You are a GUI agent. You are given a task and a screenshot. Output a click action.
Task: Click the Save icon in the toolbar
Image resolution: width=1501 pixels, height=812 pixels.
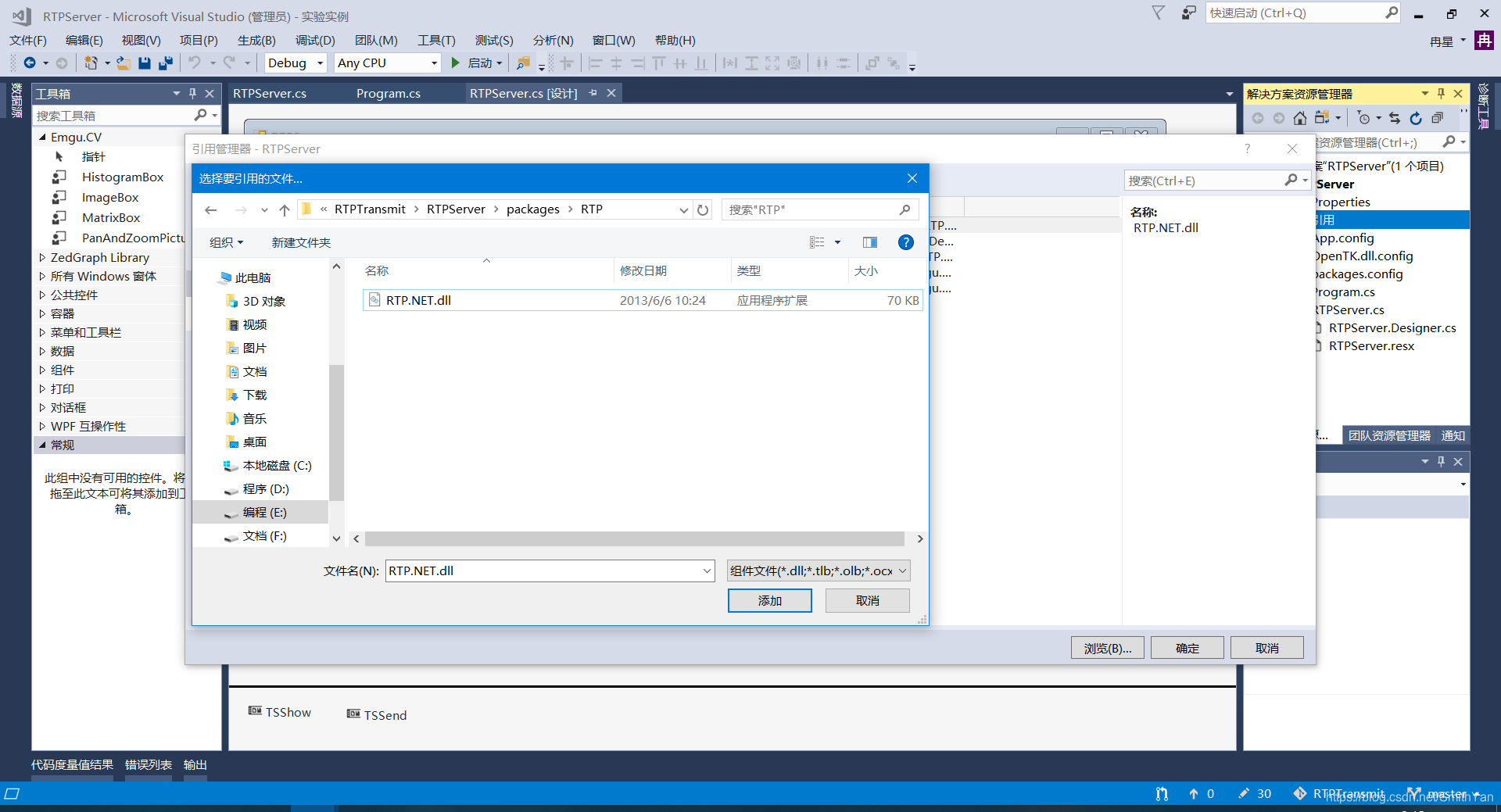point(145,63)
